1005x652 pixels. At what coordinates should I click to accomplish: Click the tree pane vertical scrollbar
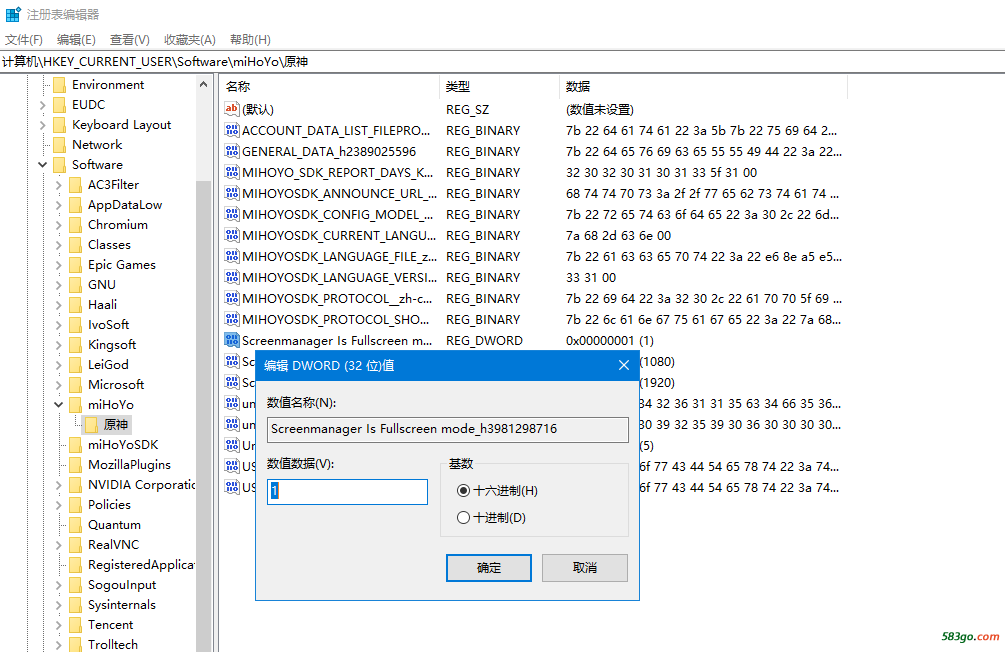click(204, 400)
